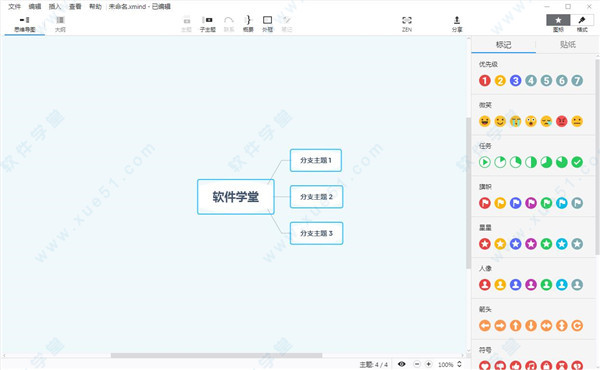Add the refresh circular arrow marker
This screenshot has width=600, height=370.
tap(577, 326)
